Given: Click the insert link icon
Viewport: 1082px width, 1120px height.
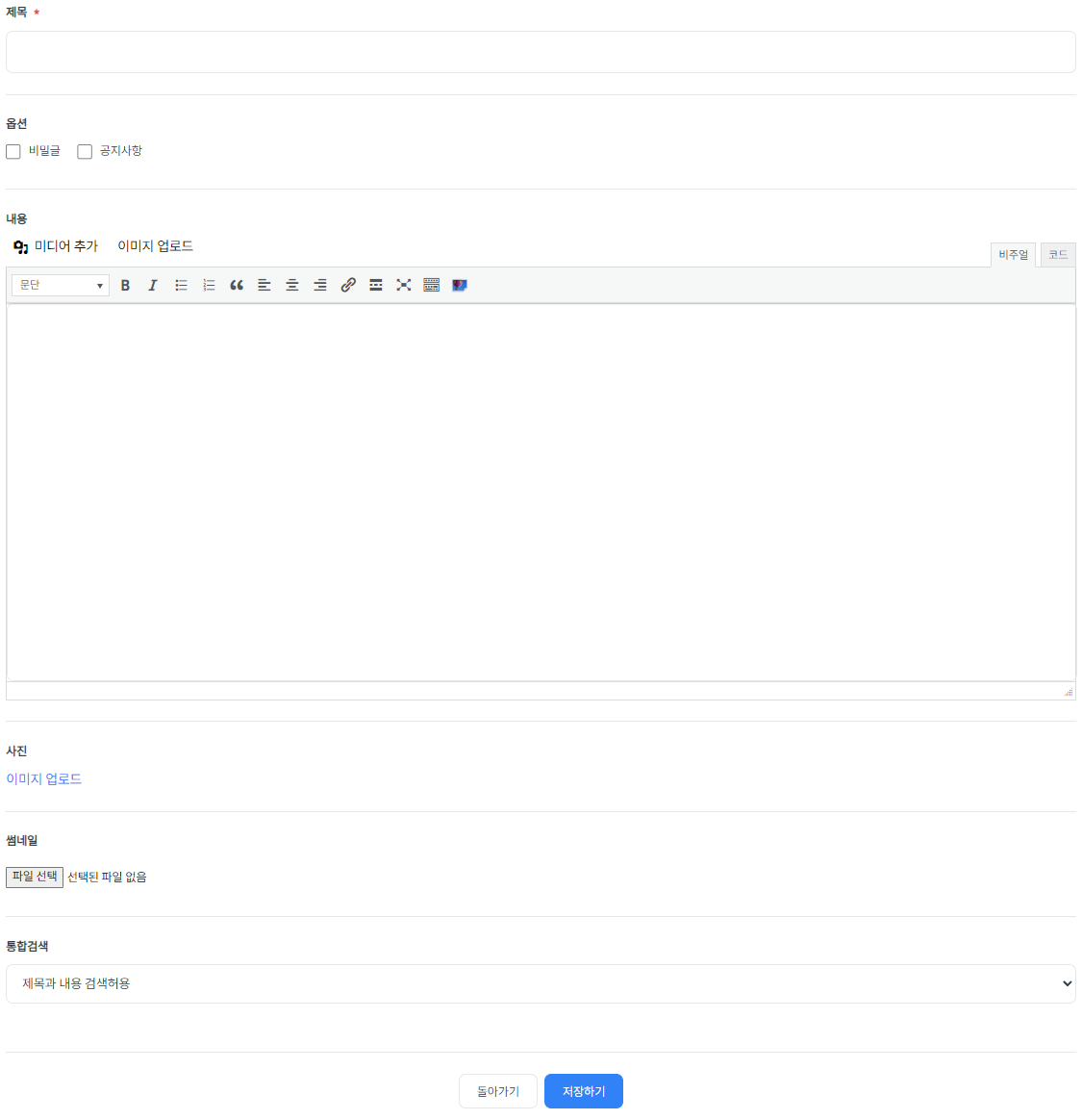Looking at the screenshot, I should click(348, 285).
